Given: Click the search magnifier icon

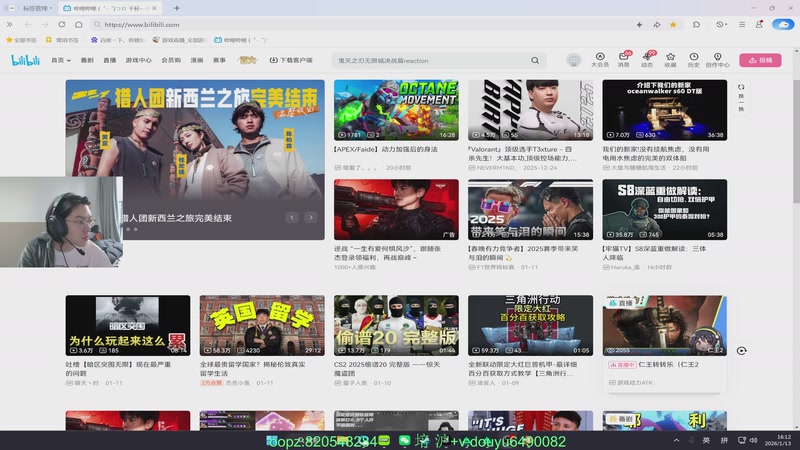Looking at the screenshot, I should pyautogui.click(x=535, y=61).
